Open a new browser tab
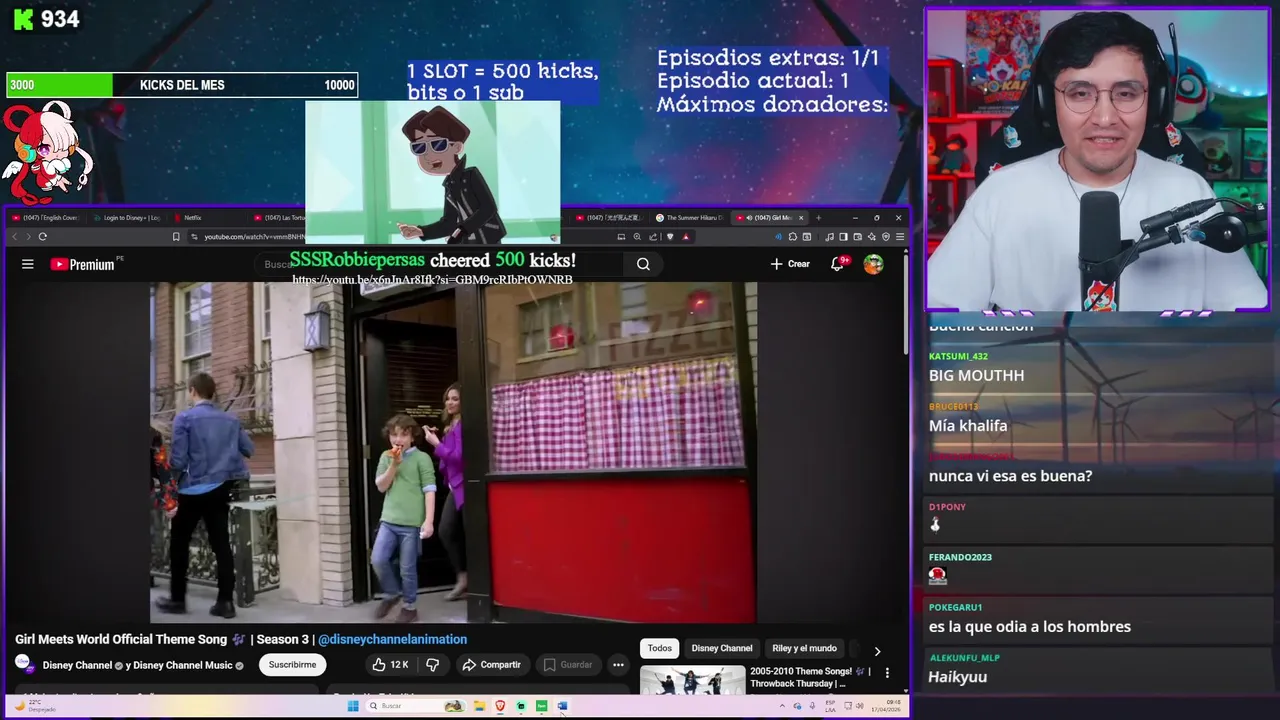1280x720 pixels. (x=818, y=217)
